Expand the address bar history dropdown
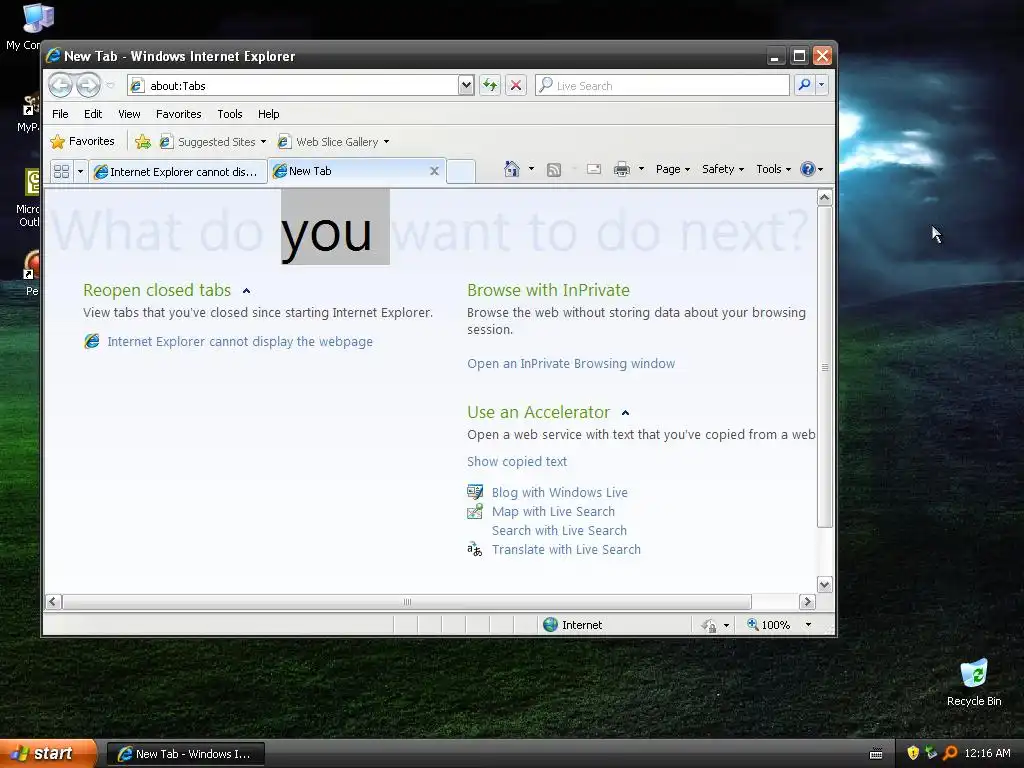The height and width of the screenshot is (768, 1024). point(466,85)
